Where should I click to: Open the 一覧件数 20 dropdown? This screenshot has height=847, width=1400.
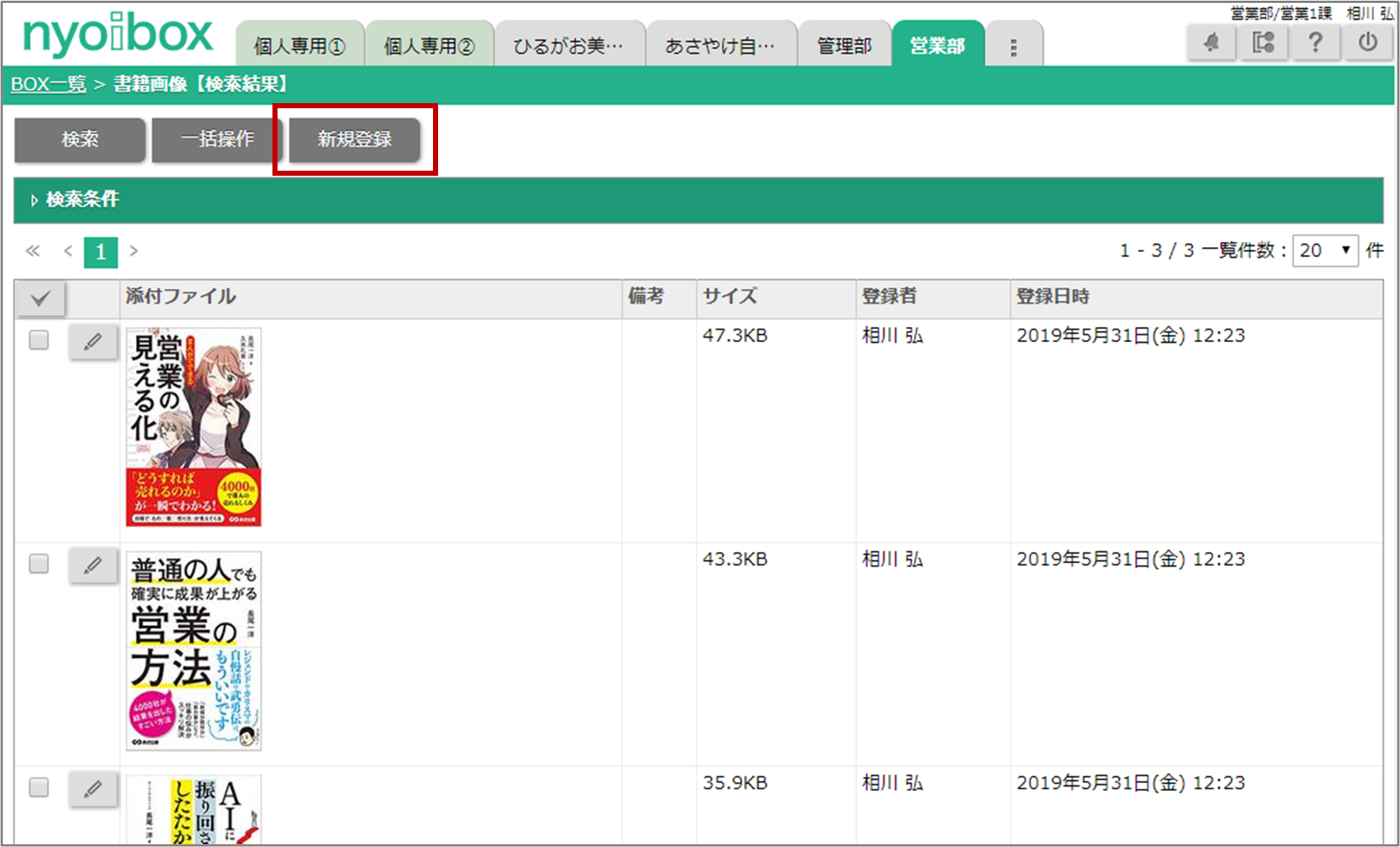[x=1325, y=251]
